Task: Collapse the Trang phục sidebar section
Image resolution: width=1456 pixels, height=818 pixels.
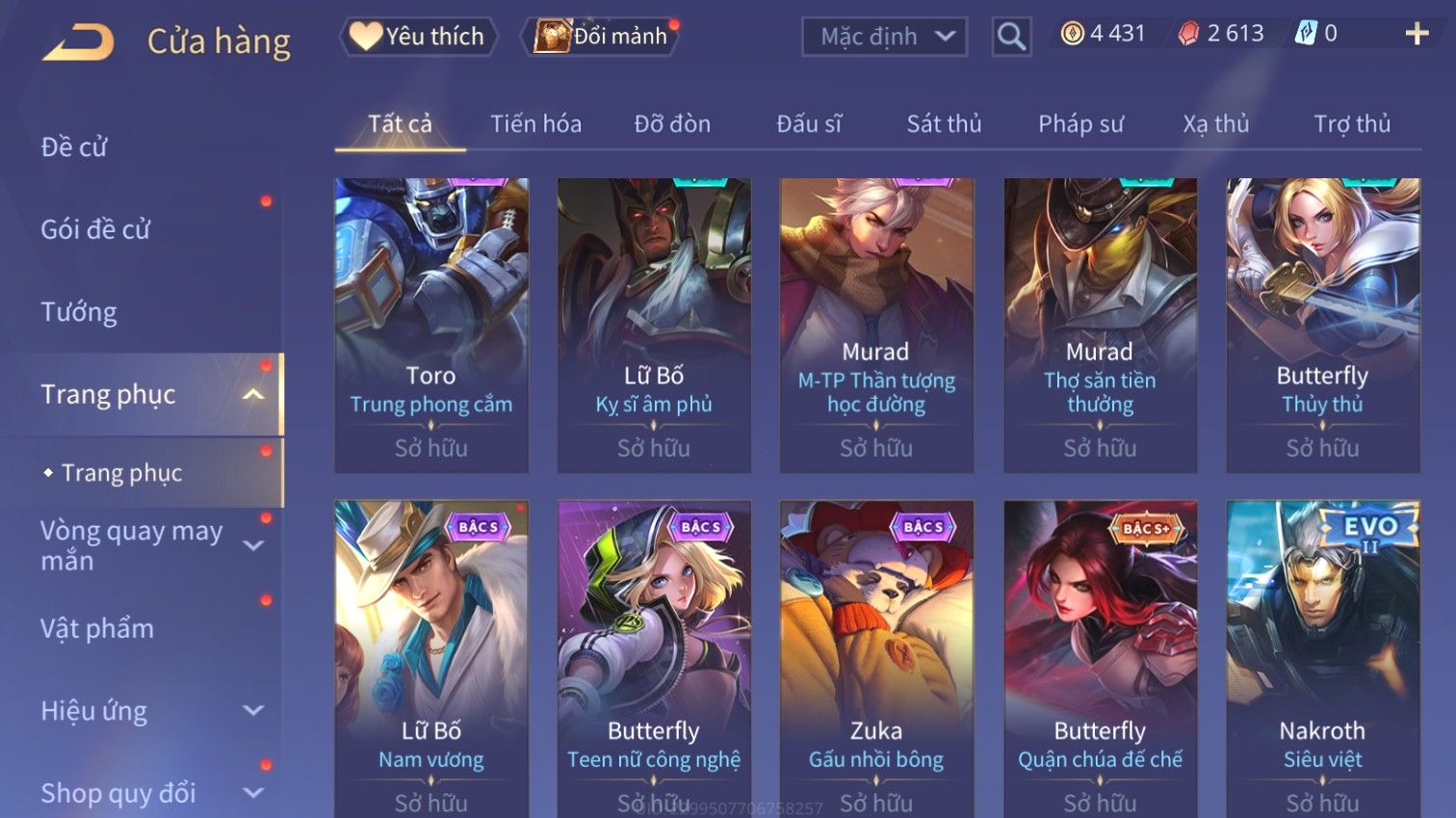Action: (253, 394)
